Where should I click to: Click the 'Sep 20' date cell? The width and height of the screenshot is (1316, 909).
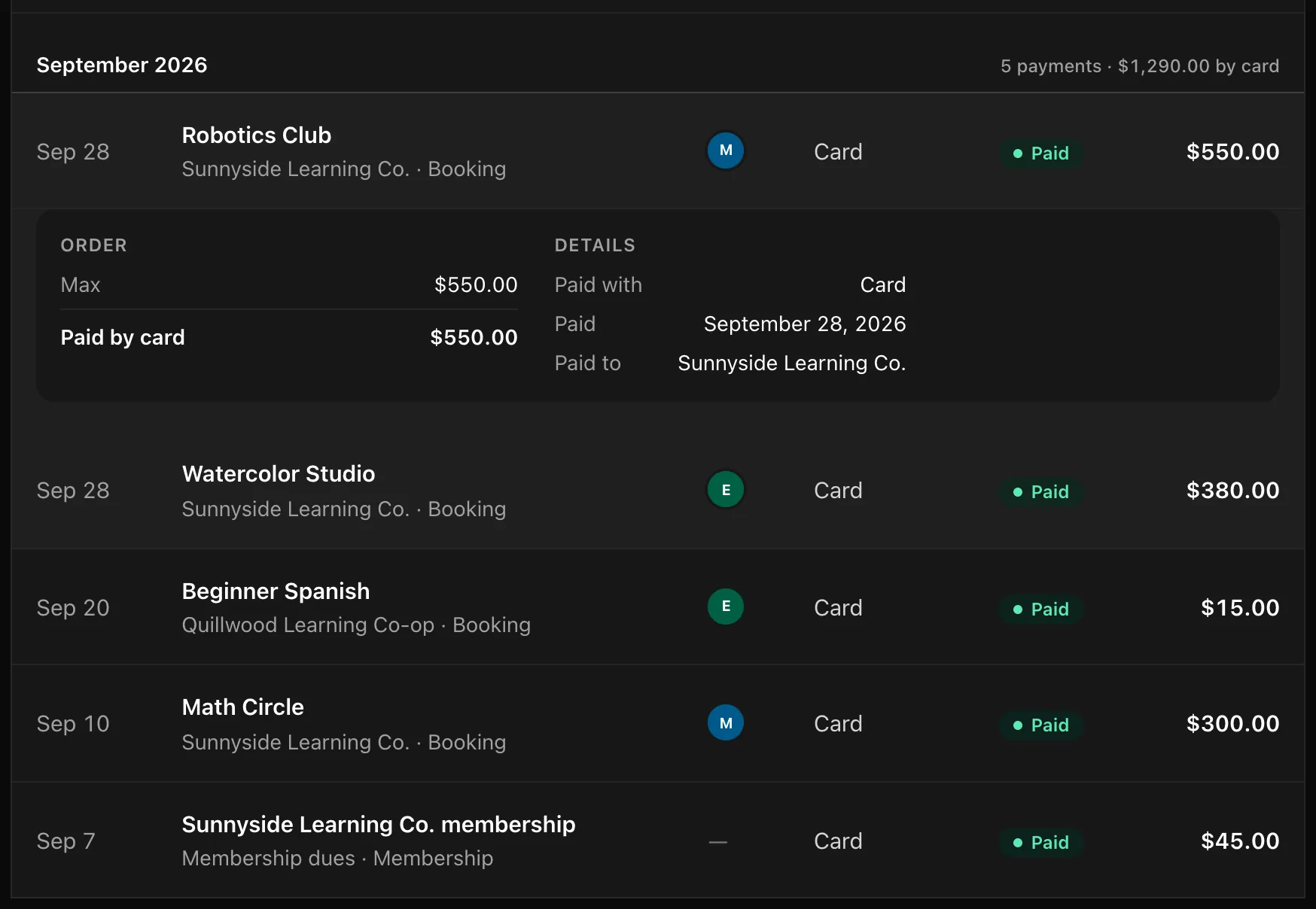(73, 607)
